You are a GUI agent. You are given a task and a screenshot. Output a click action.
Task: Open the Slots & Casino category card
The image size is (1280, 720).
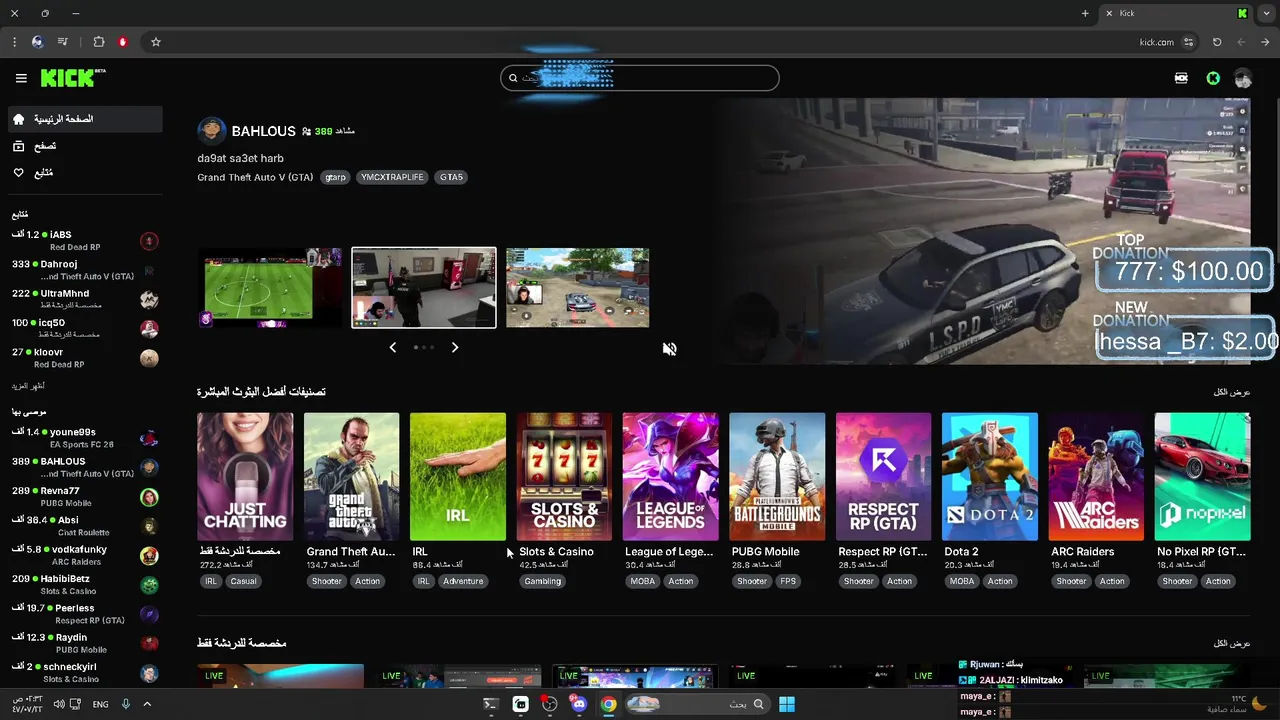[564, 477]
